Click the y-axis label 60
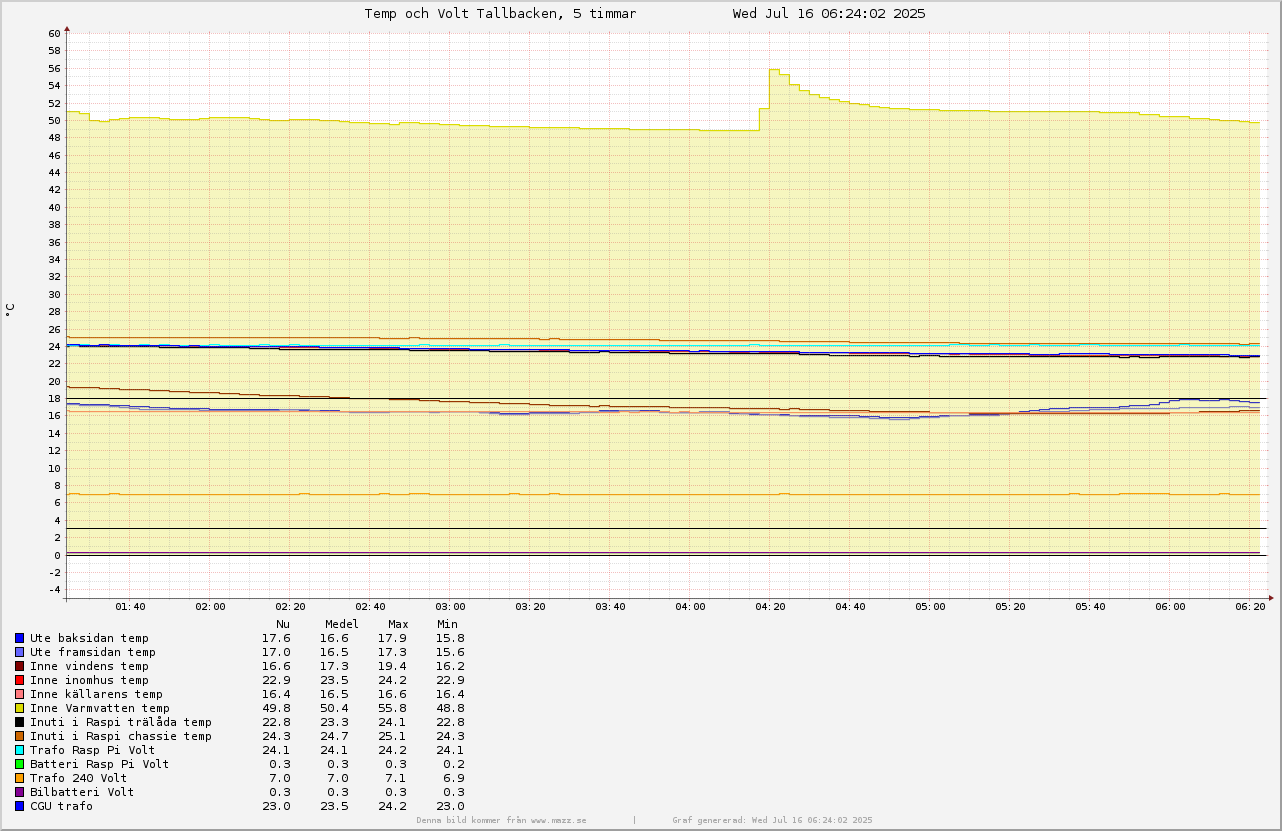Image resolution: width=1282 pixels, height=831 pixels. click(54, 34)
